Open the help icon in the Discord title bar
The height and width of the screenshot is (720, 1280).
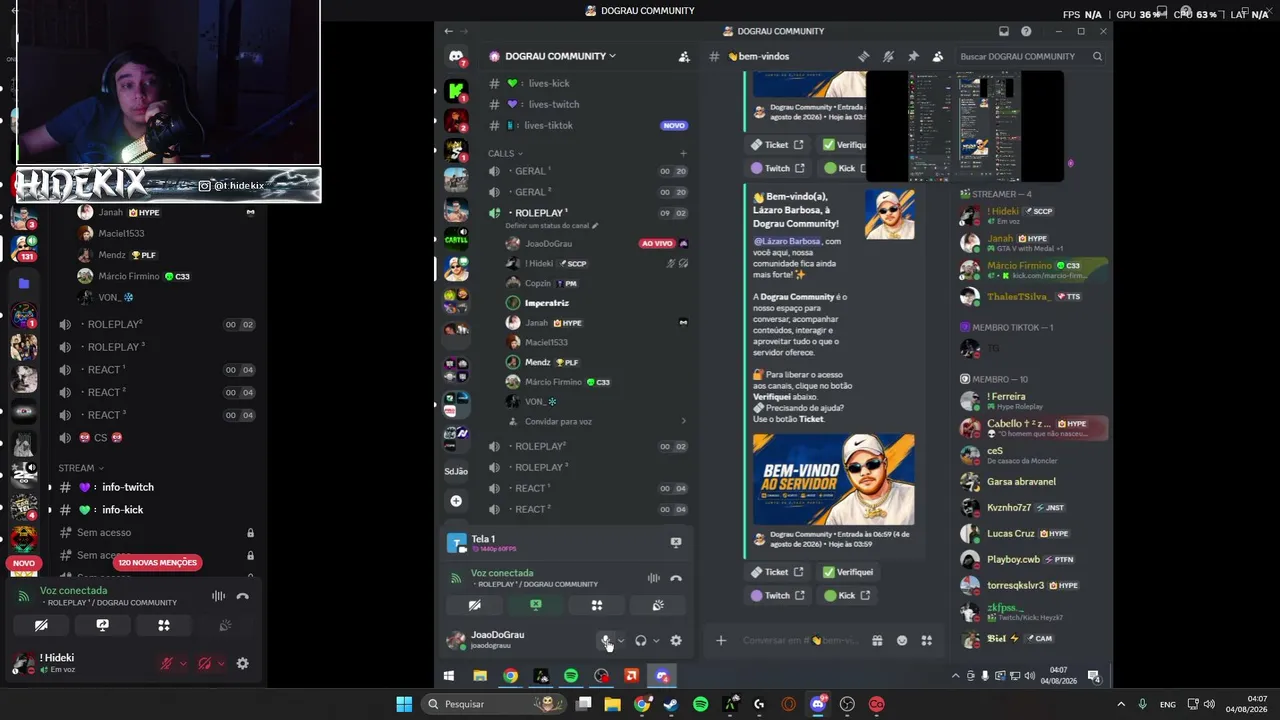(1024, 31)
